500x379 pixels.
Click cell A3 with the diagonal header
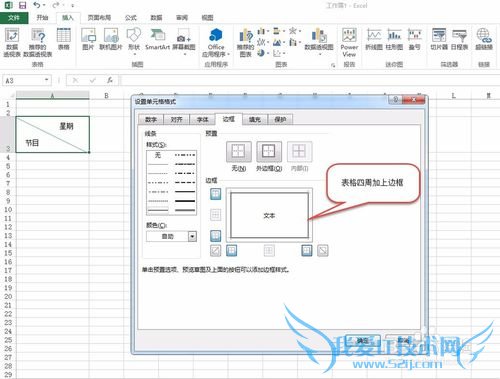[52, 134]
